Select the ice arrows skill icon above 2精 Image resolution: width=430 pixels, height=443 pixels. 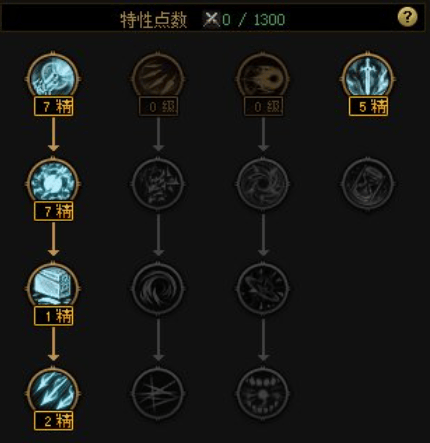tap(53, 393)
